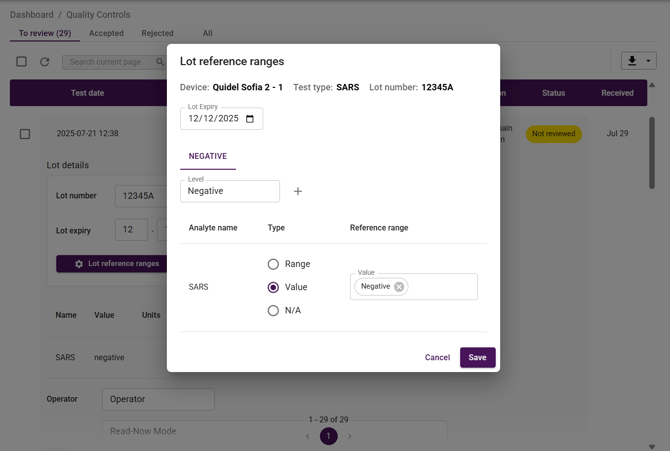Choose the N/A radio option
This screenshot has height=451, width=670.
273,311
